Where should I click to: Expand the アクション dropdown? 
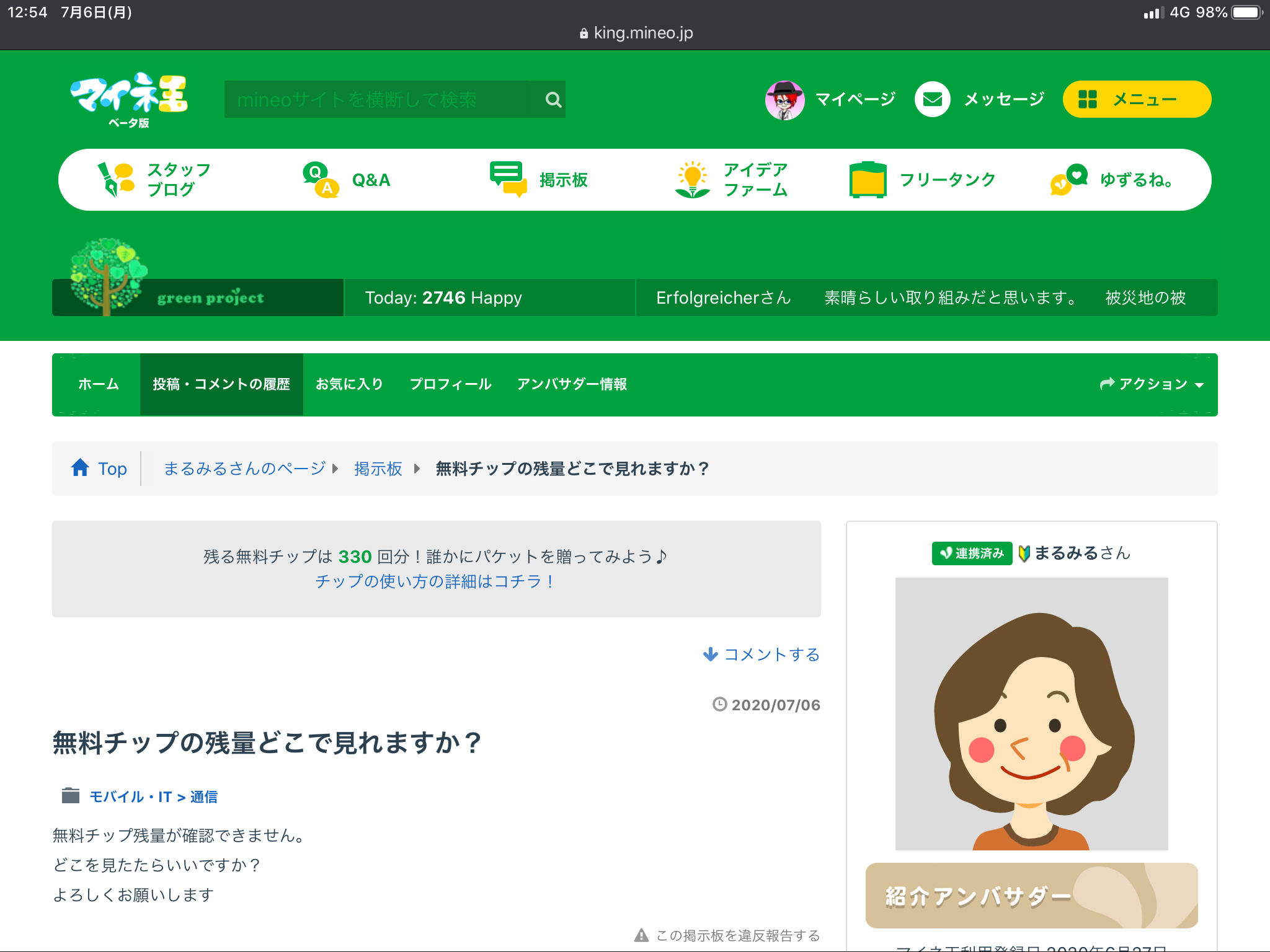pos(1151,384)
